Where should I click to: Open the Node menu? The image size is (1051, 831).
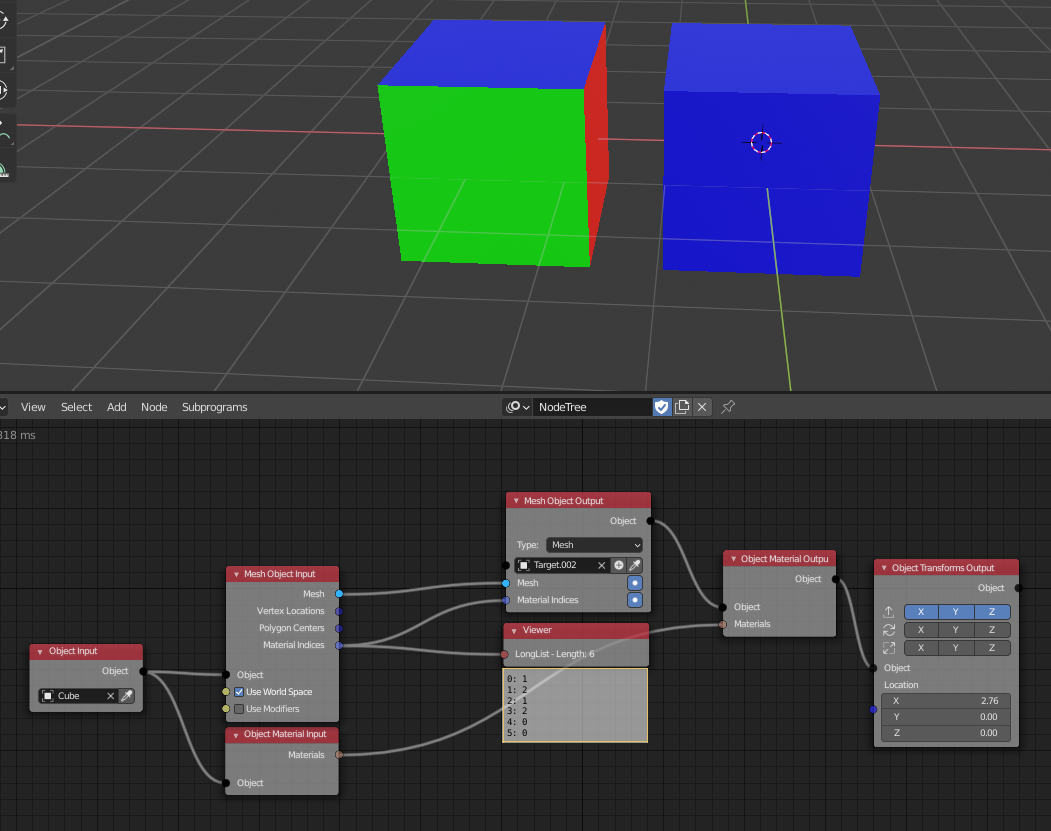click(154, 407)
